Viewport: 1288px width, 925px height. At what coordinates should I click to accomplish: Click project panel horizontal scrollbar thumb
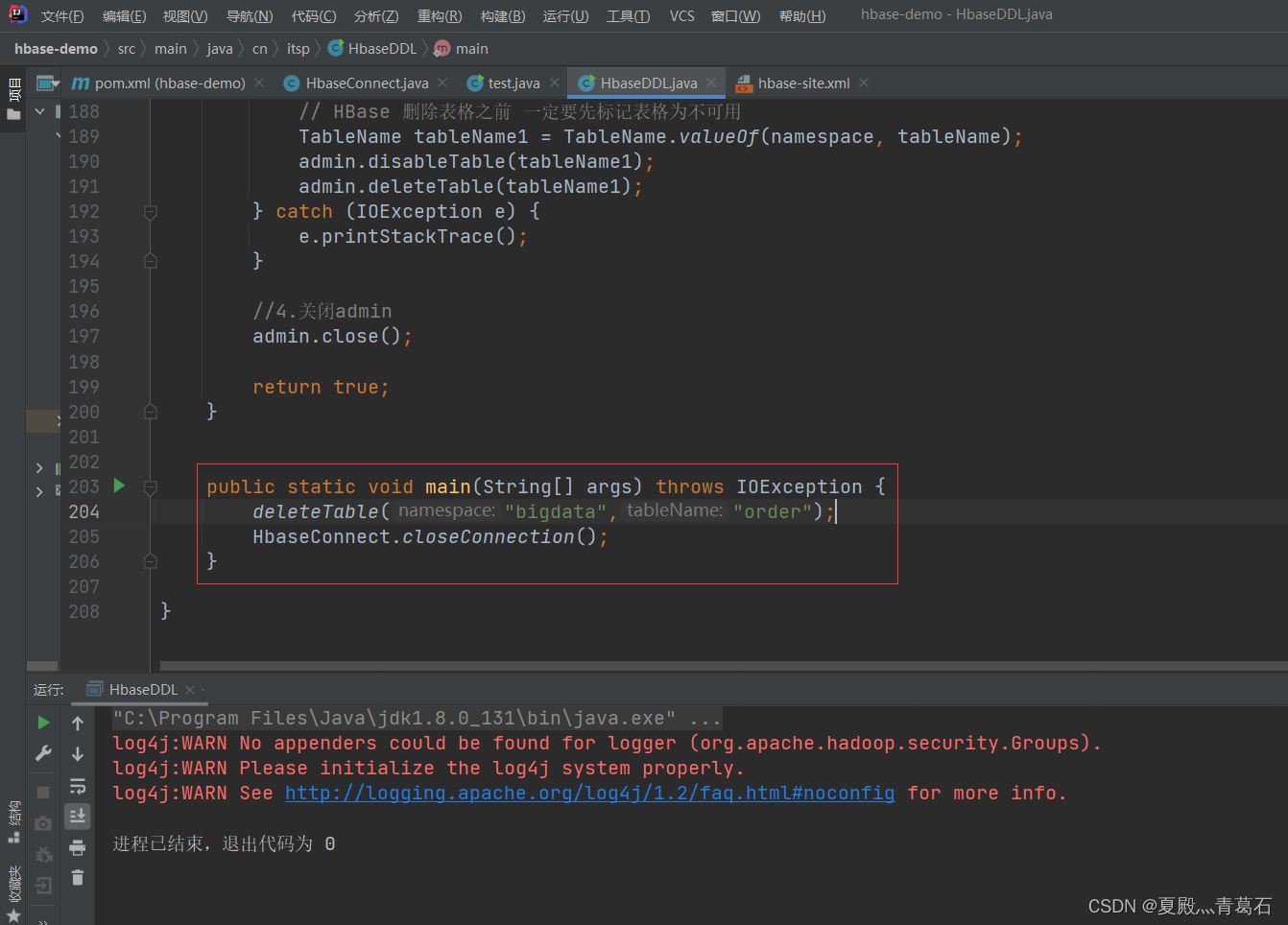(42, 665)
